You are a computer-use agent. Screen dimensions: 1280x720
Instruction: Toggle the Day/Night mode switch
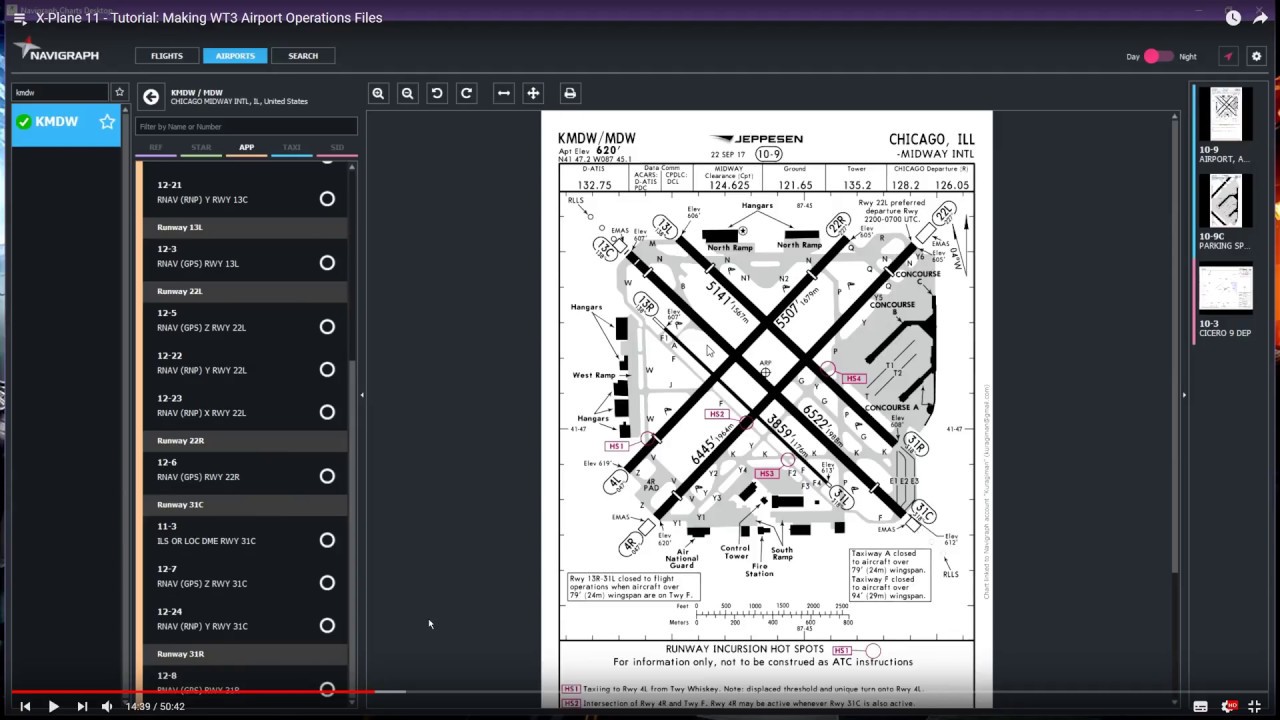click(x=1158, y=56)
